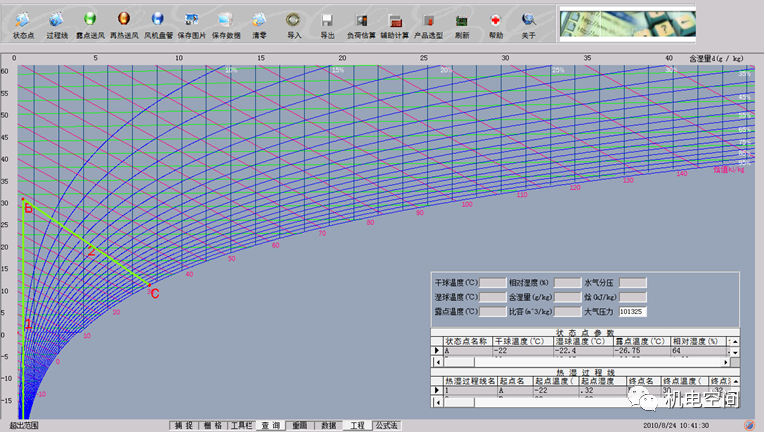Screen dimensions: 765x433
Task: Click the 保存图片 save picture icon
Action: coord(191,20)
